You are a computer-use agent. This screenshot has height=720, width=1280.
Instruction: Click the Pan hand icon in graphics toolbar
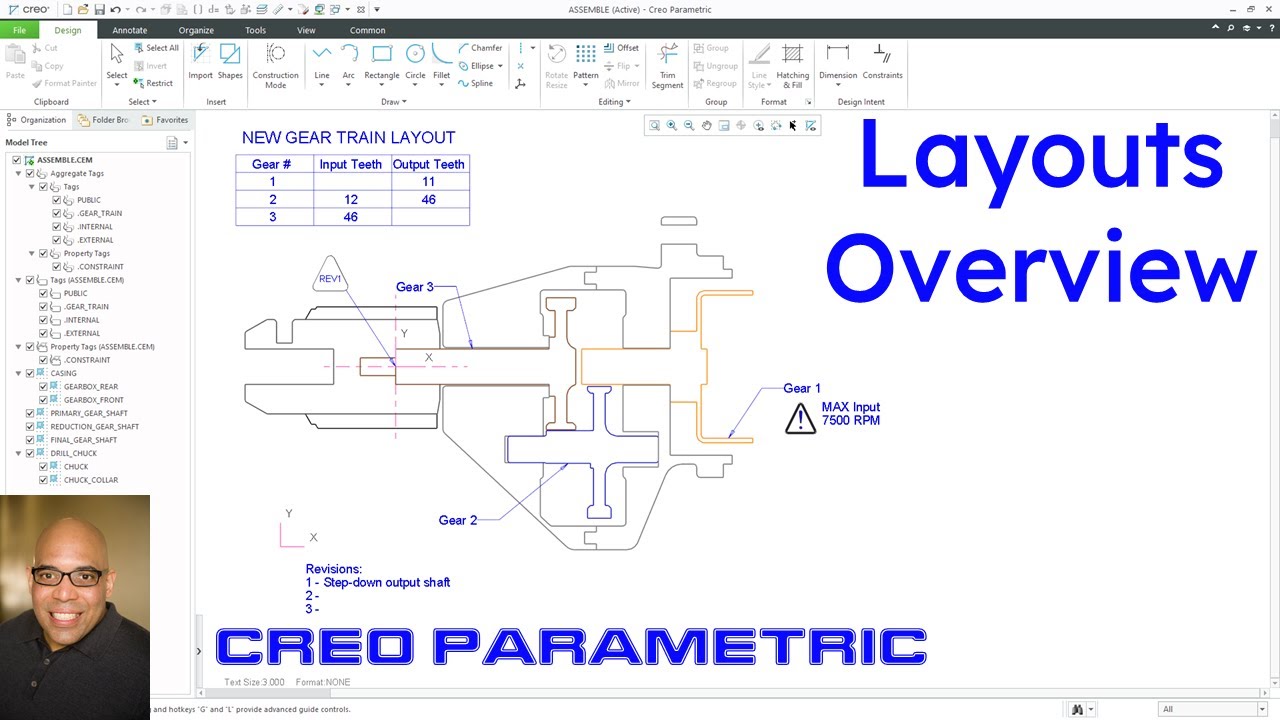point(706,126)
